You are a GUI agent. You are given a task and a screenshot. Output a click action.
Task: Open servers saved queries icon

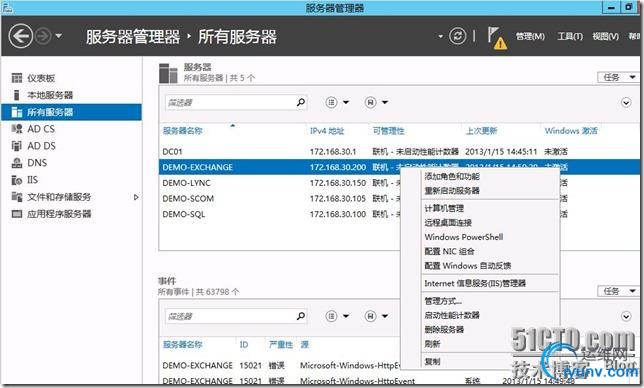point(370,102)
